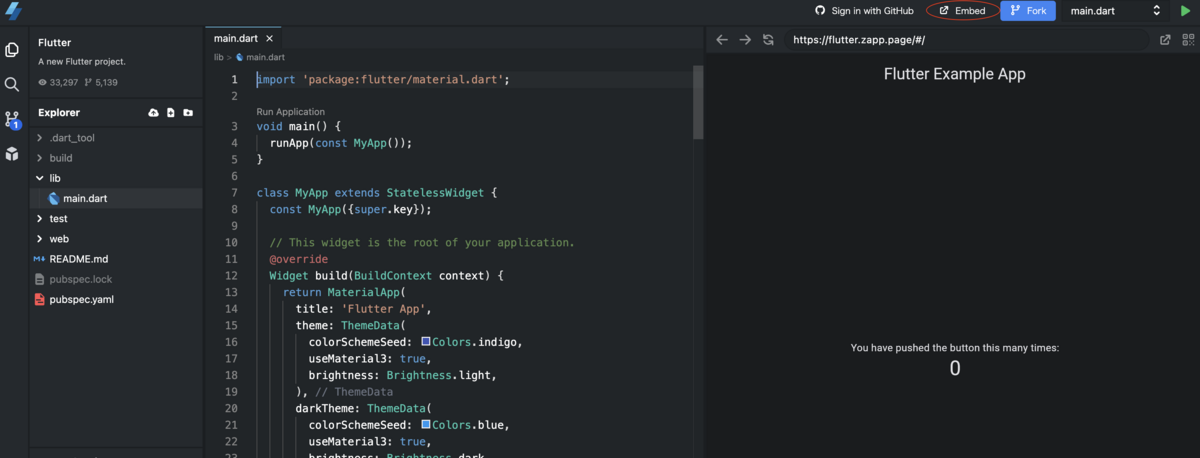The width and height of the screenshot is (1200, 458).
Task: Click the preview URL address field
Action: point(966,40)
